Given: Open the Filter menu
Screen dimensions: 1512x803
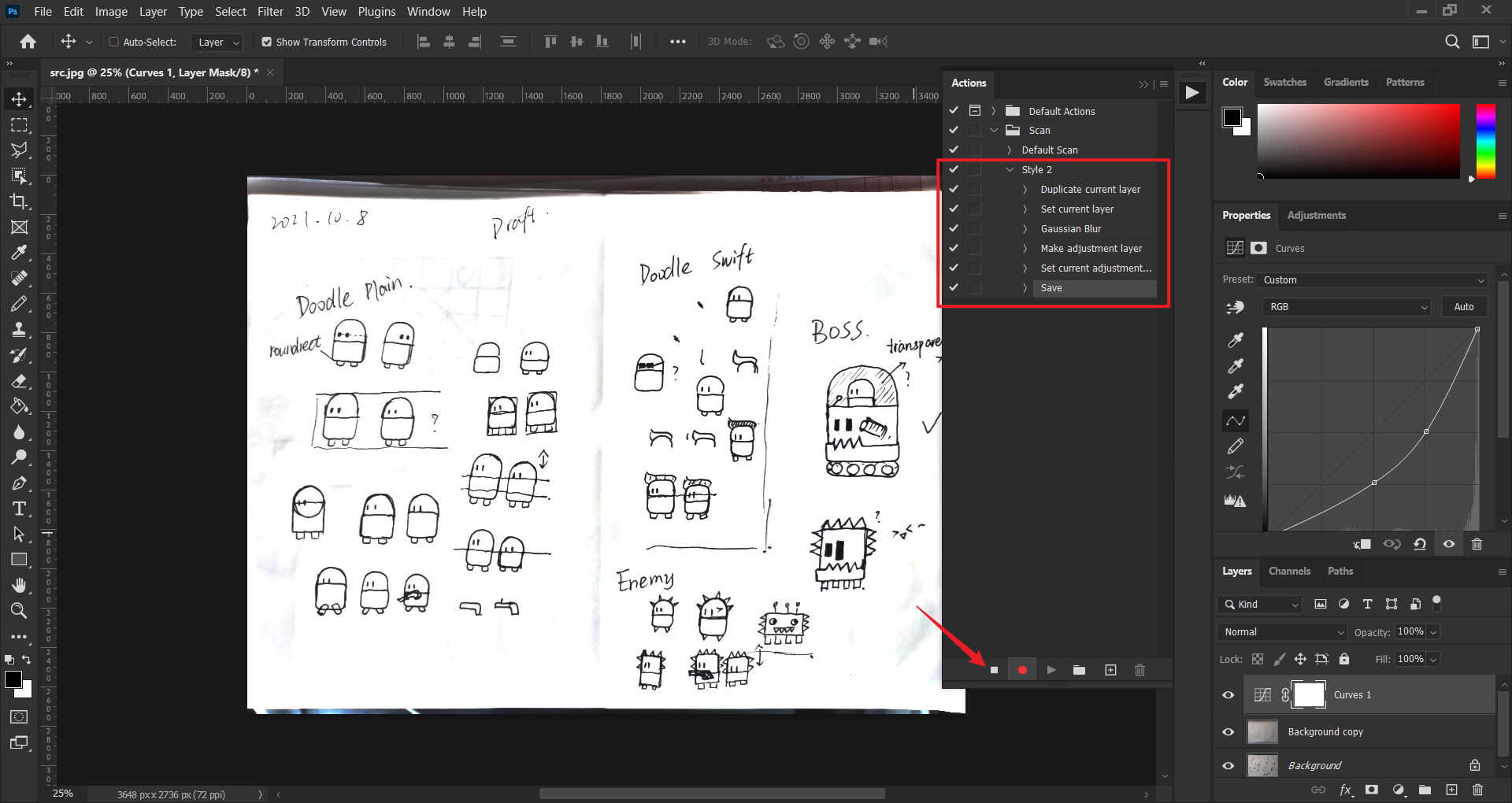Looking at the screenshot, I should (x=270, y=12).
